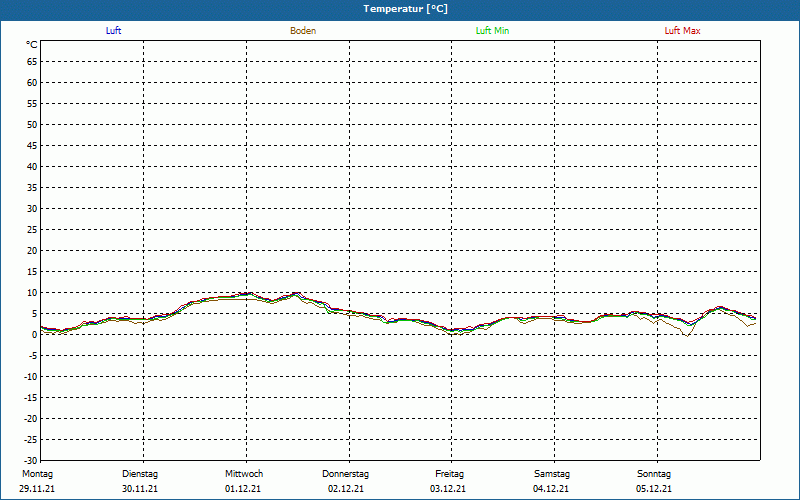Click the Donnerstag day label
Image resolution: width=800 pixels, height=500 pixels.
[345, 474]
